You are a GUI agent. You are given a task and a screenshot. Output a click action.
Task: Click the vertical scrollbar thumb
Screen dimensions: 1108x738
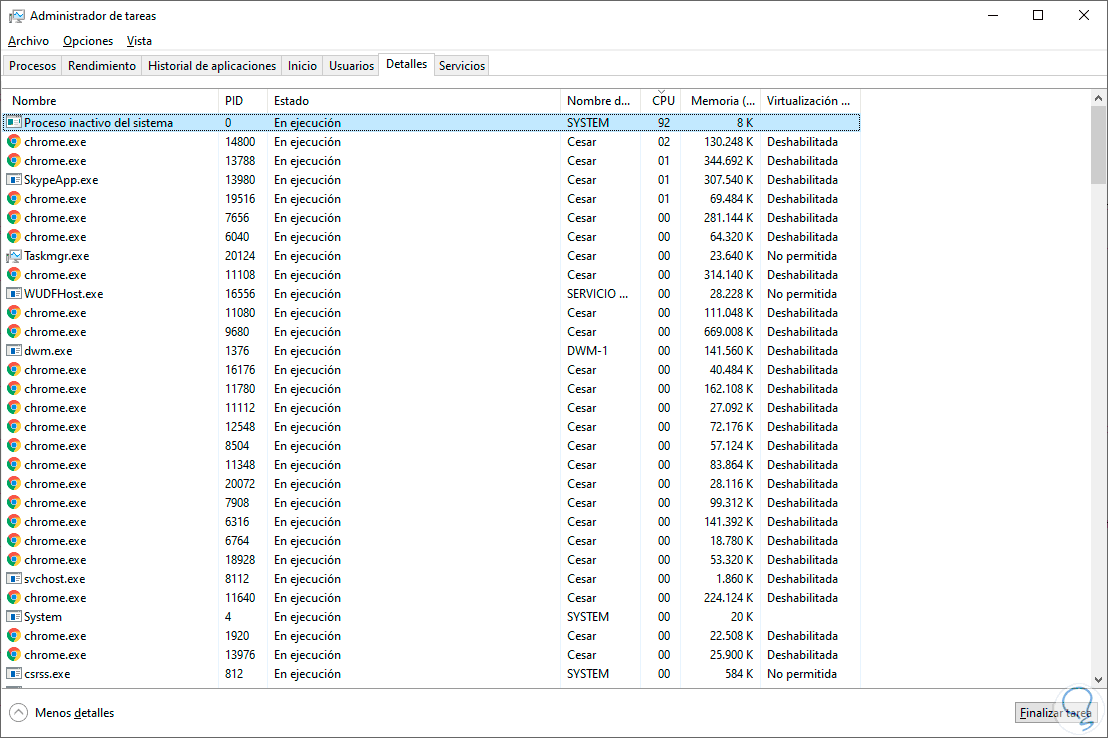tap(1098, 144)
